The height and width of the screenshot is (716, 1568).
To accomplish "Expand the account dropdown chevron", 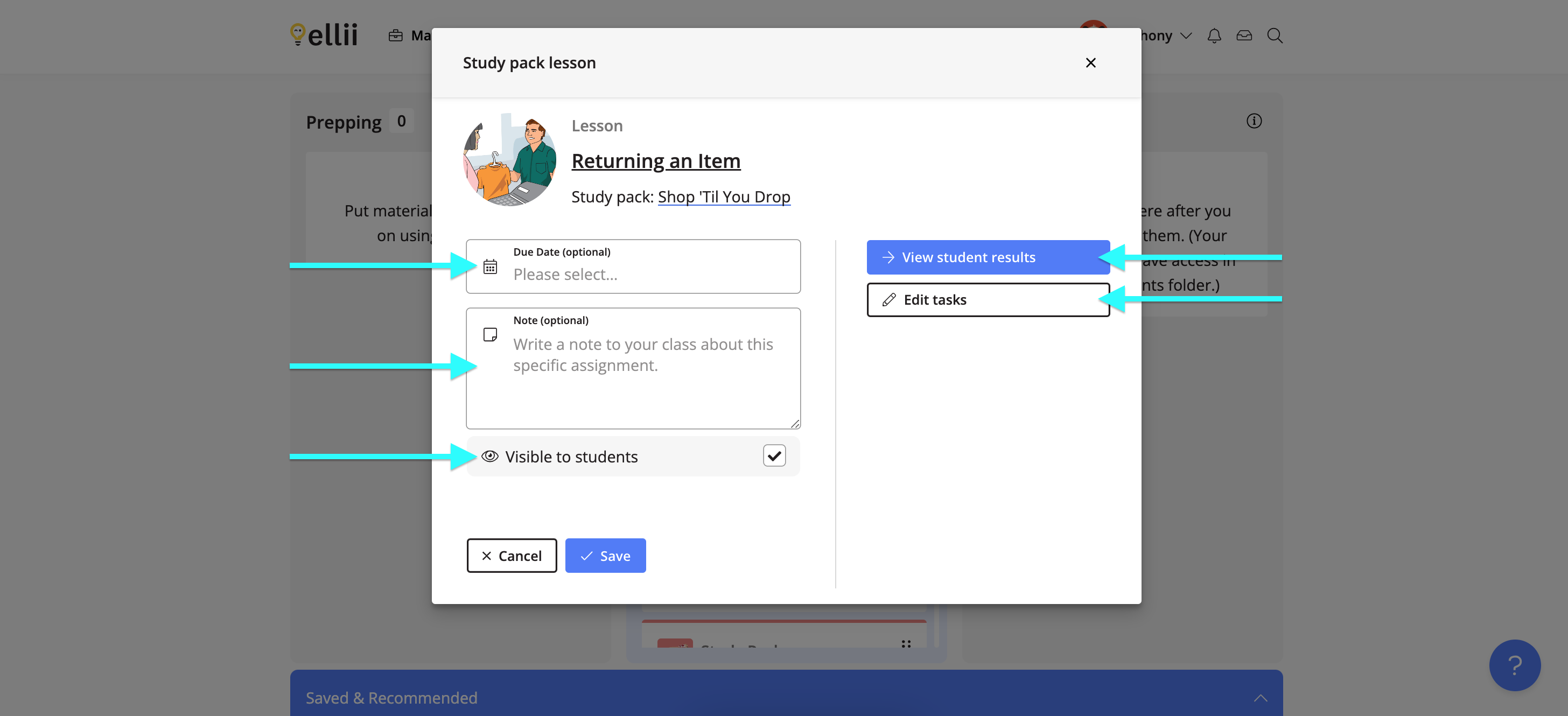I will pos(1186,36).
